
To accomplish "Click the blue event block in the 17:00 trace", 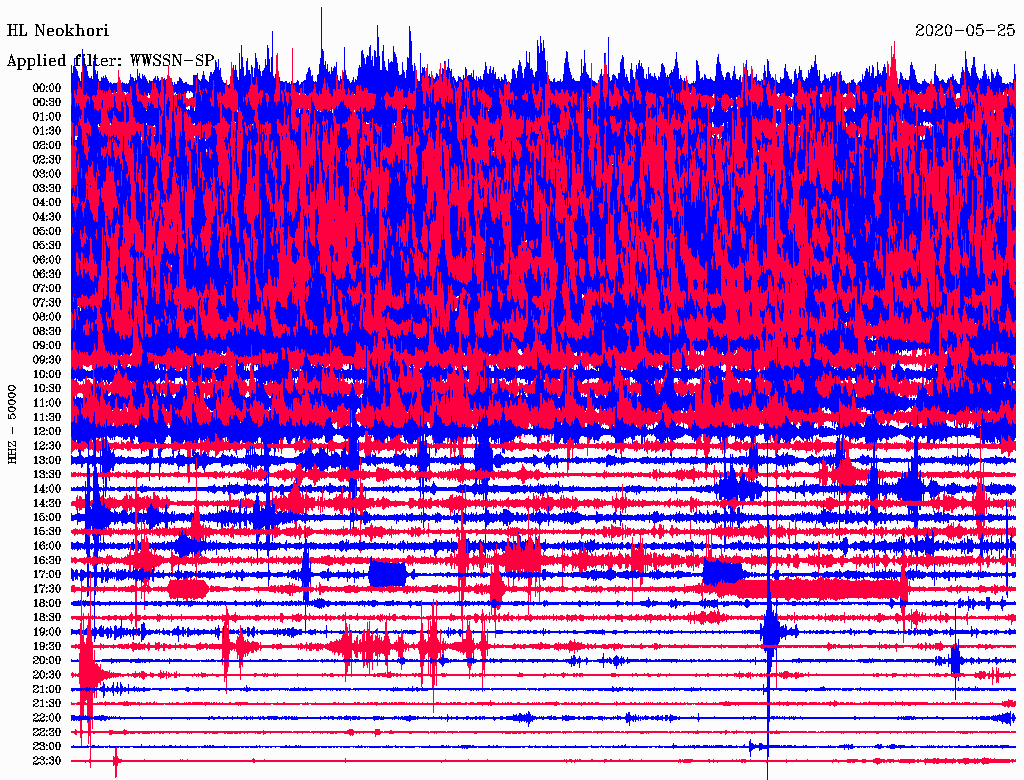I will (387, 574).
